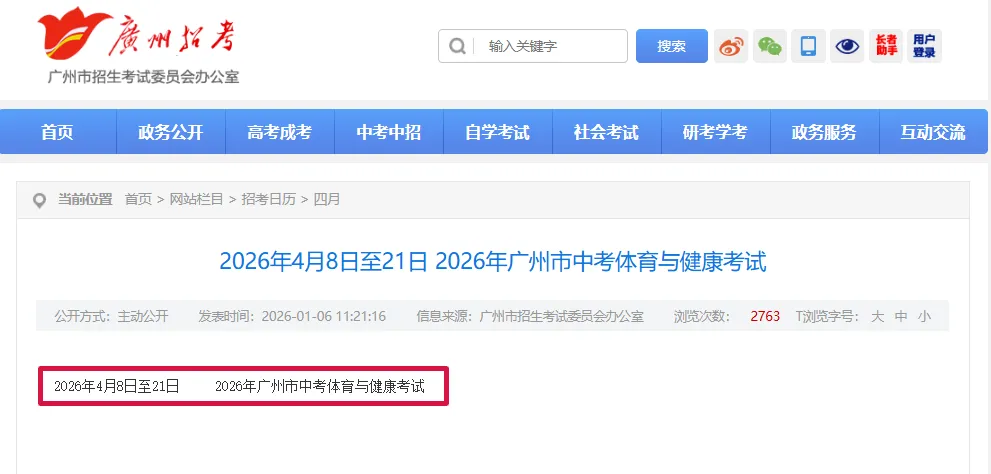Screen dimensions: 991x474
Task: Toggle the accessibility eye icon
Action: coord(847,46)
